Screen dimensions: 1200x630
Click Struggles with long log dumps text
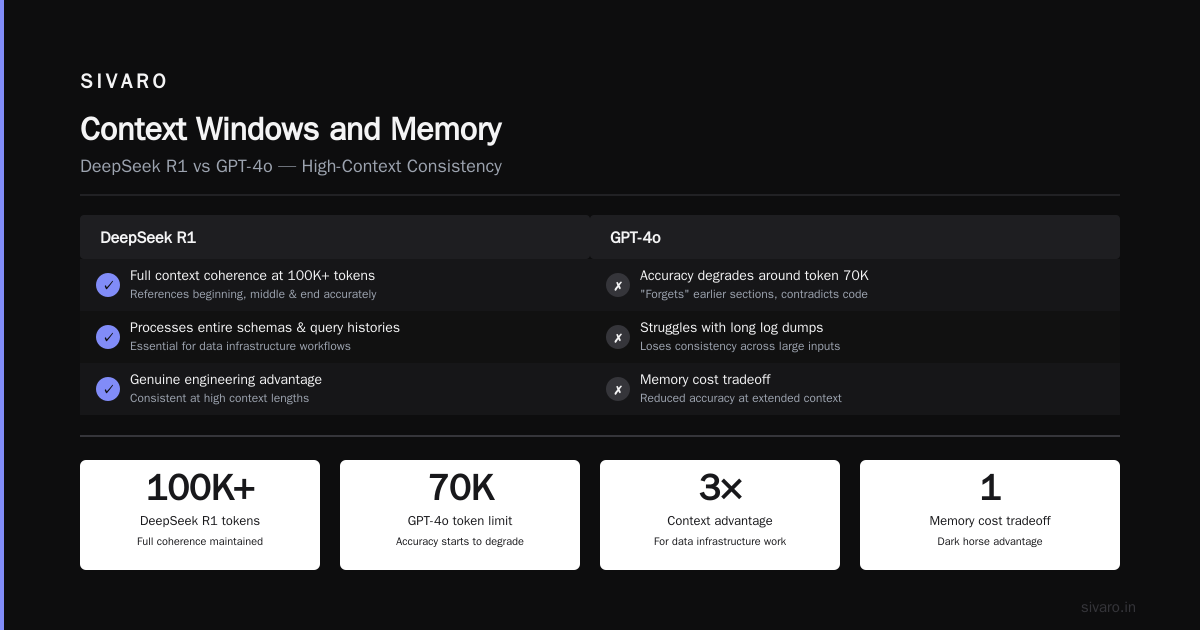pyautogui.click(x=732, y=327)
